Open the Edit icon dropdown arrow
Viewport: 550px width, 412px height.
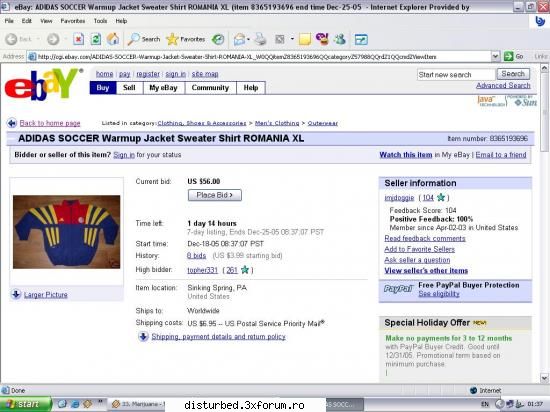point(292,39)
